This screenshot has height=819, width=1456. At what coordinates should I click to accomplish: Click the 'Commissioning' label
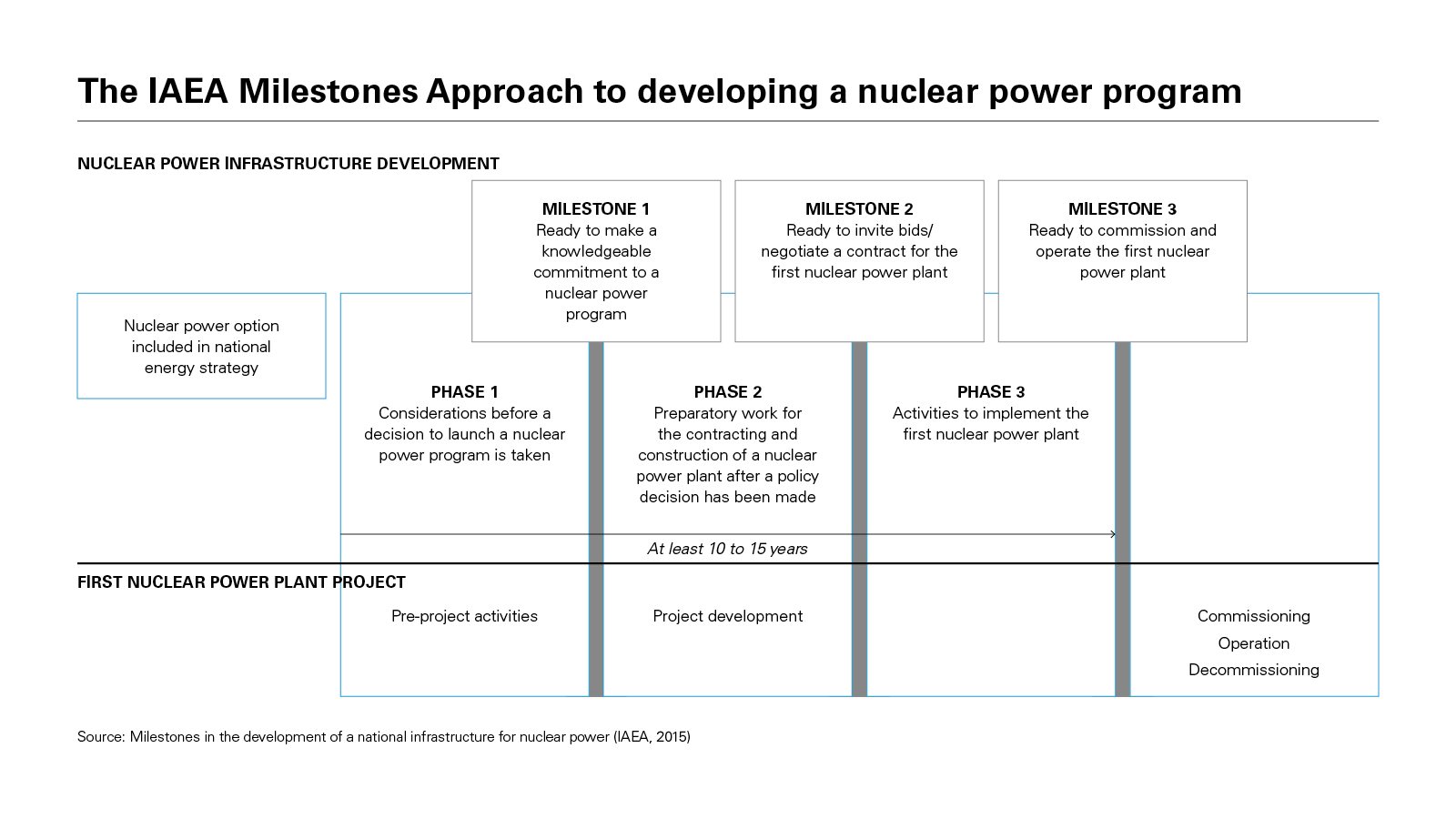pos(1253,616)
